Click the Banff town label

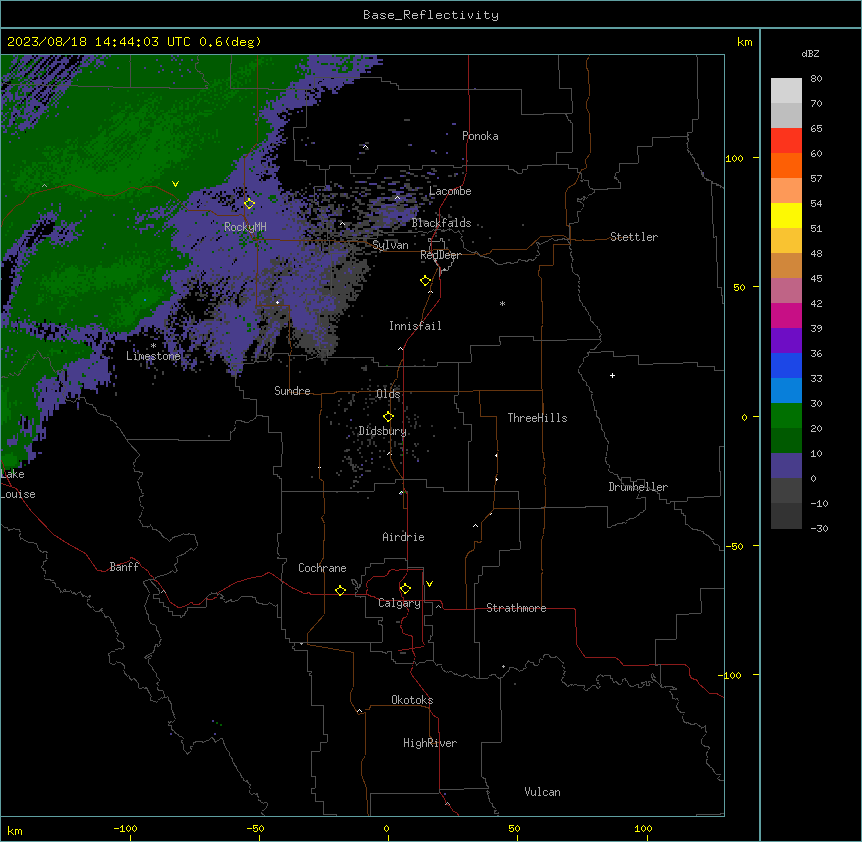pyautogui.click(x=124, y=567)
